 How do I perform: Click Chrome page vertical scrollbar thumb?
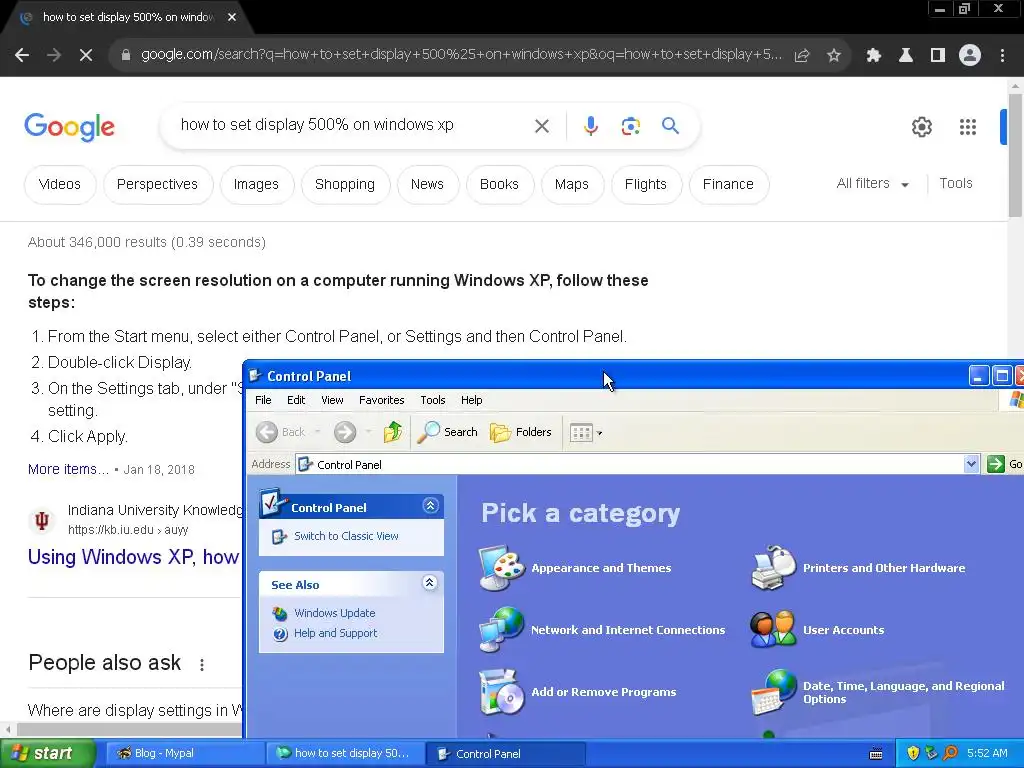point(1016,155)
